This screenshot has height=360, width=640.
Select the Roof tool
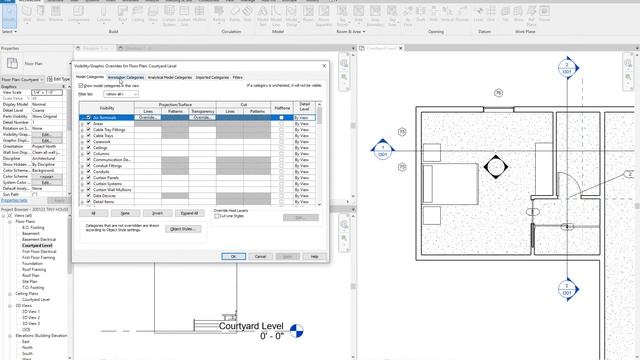tap(122, 14)
